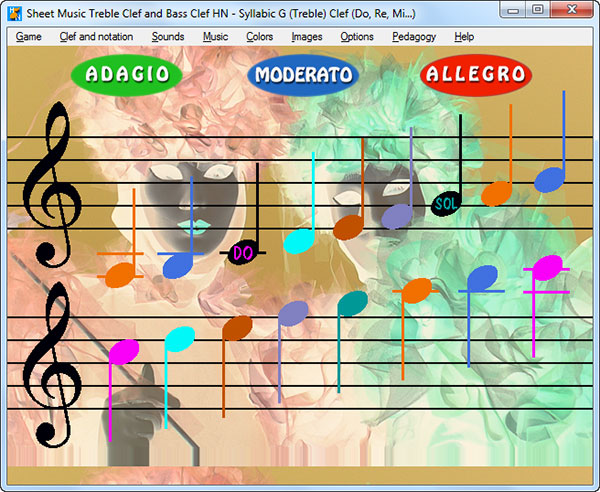Minimize the Sheet Music window
The image size is (600, 492).
pyautogui.click(x=513, y=10)
